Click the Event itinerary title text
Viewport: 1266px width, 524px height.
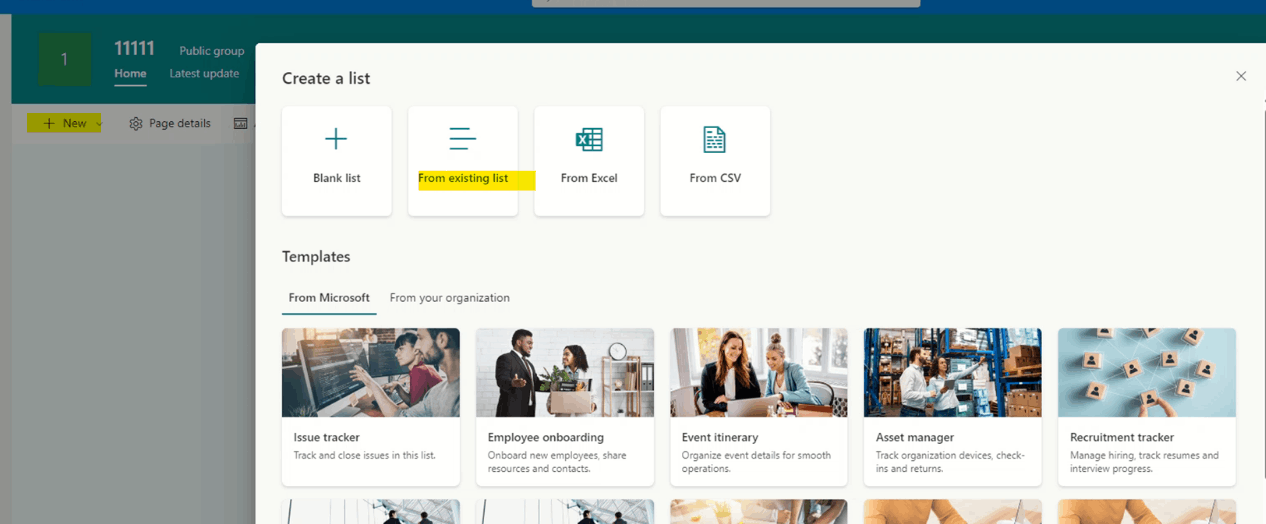(x=720, y=437)
